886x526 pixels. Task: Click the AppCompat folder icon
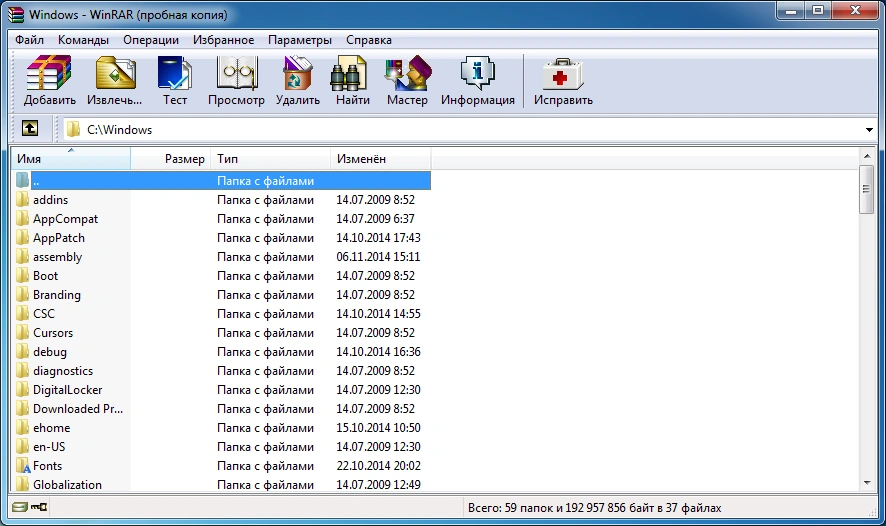(x=22, y=219)
